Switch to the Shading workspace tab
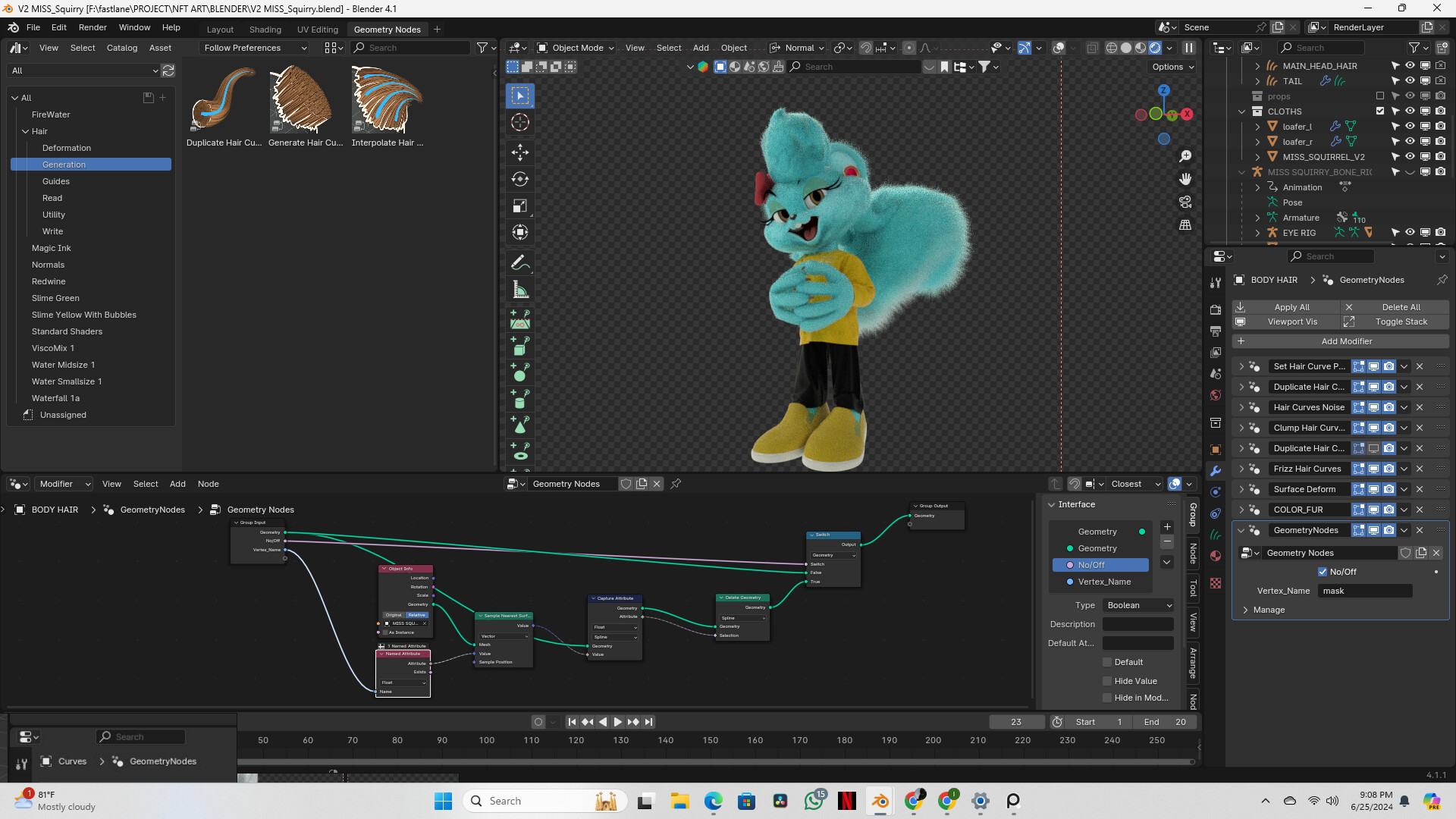The width and height of the screenshot is (1456, 819). (x=265, y=30)
